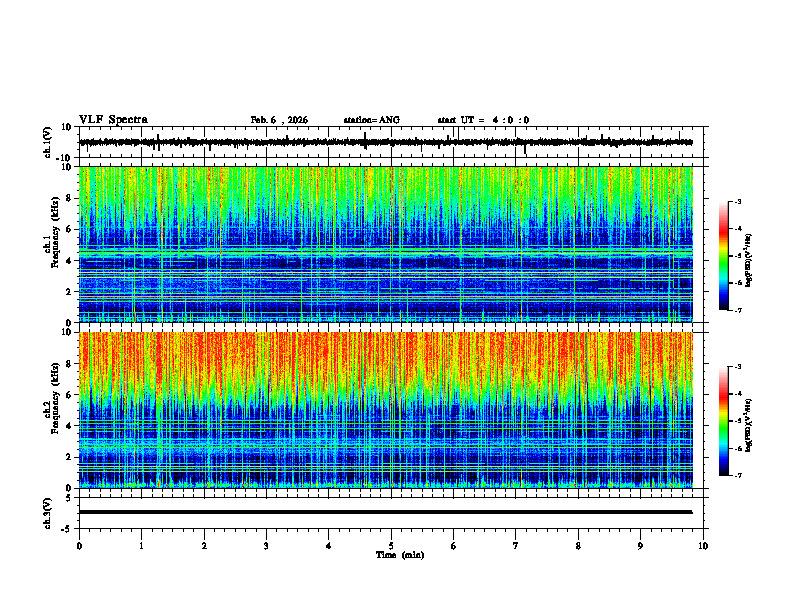Click inside the ch.2 spectrogram panel
The height and width of the screenshot is (612, 792).
(x=385, y=410)
